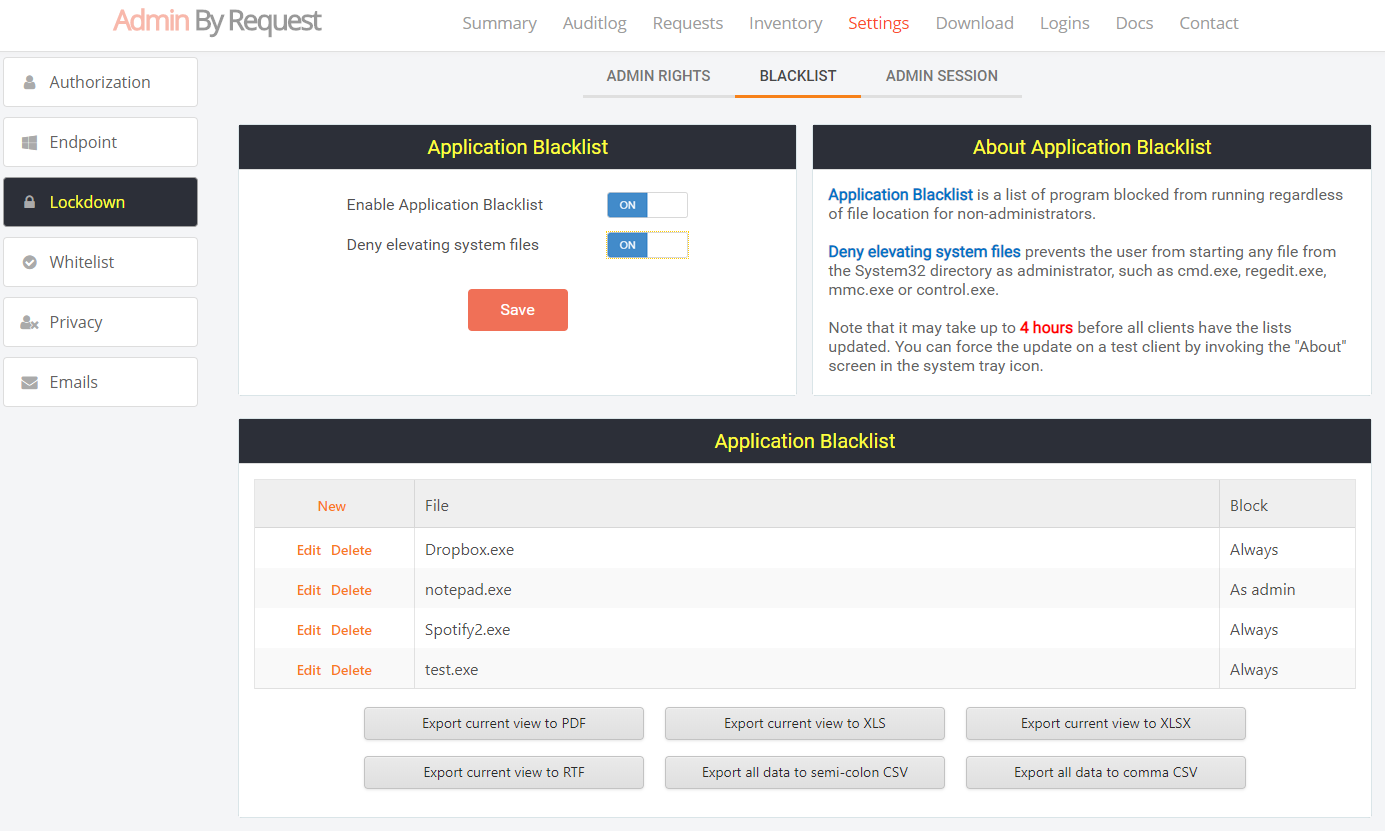Click the Lockdown padlock icon
The height and width of the screenshot is (831, 1385).
30,202
